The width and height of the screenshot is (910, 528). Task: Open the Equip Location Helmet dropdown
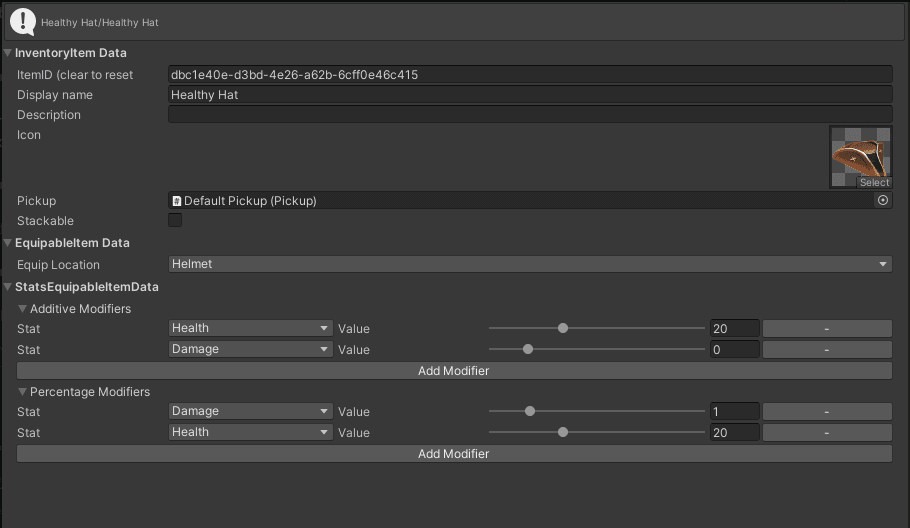[530, 264]
